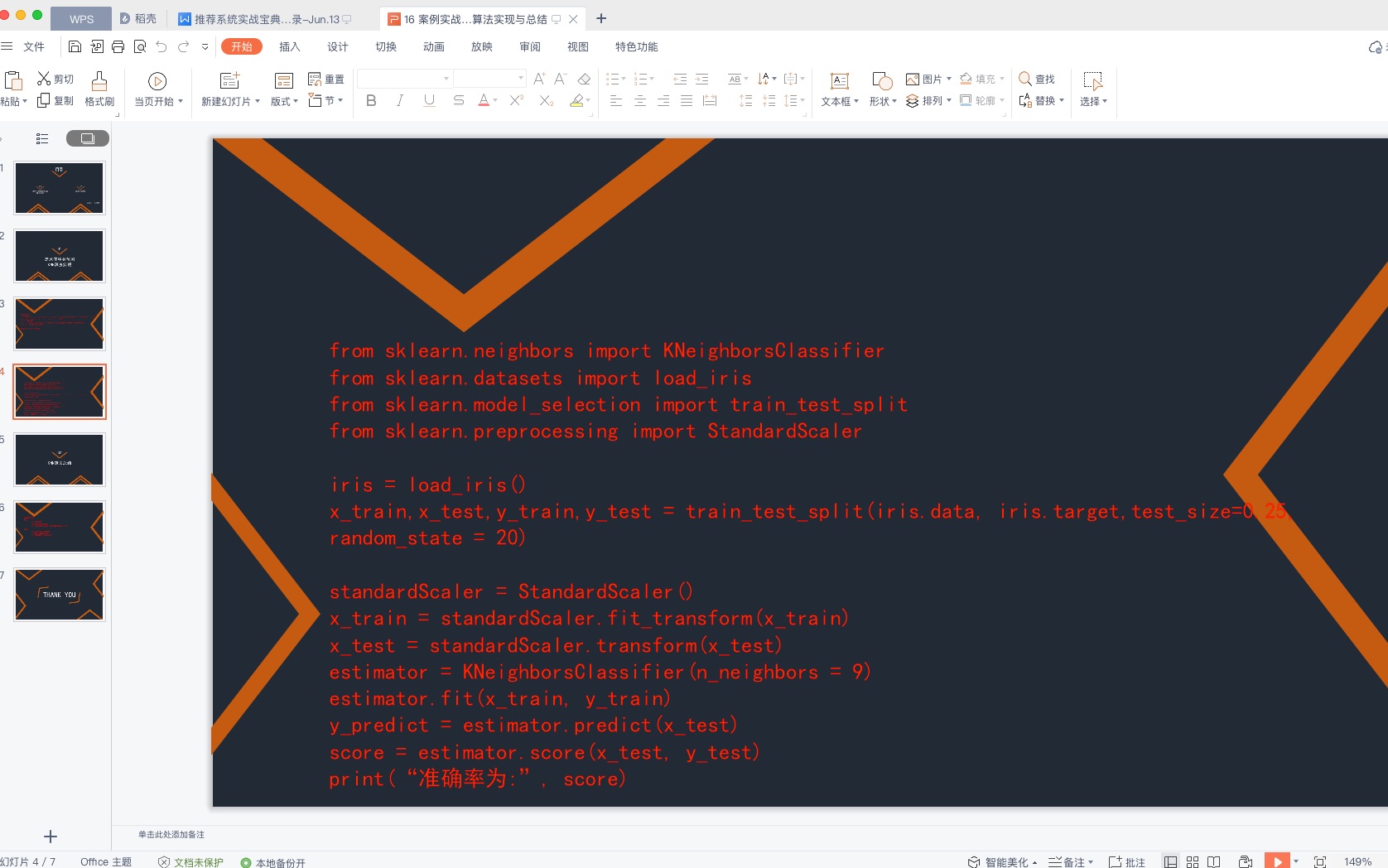
Task: Expand the Picture (图片) dropdown
Action: (x=948, y=79)
